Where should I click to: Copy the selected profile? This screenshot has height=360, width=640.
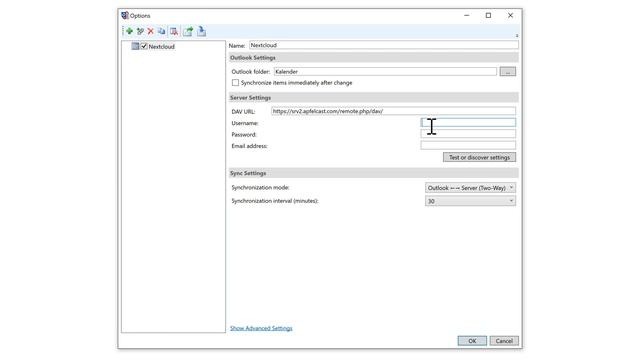(162, 31)
